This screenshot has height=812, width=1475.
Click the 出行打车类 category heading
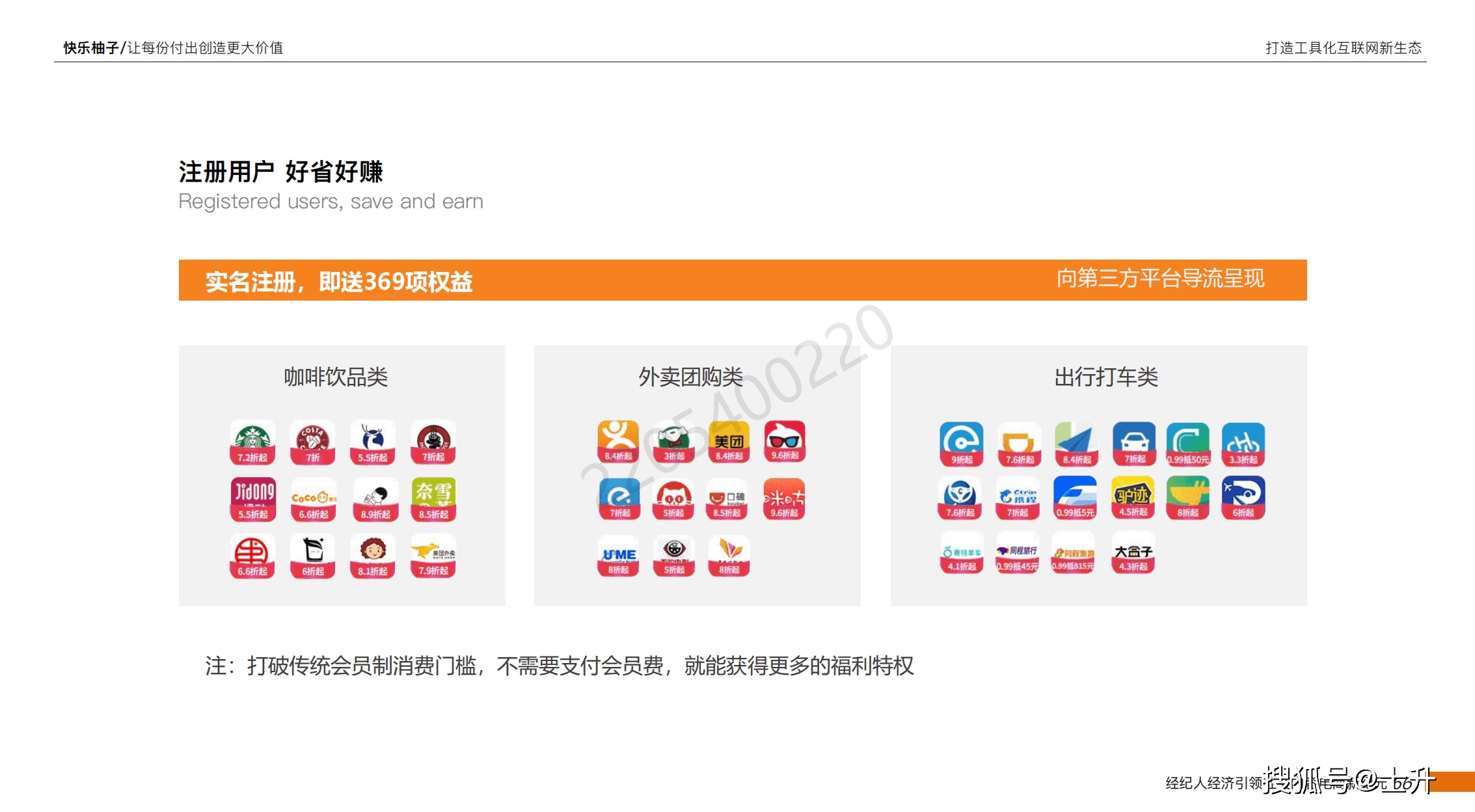(1105, 377)
